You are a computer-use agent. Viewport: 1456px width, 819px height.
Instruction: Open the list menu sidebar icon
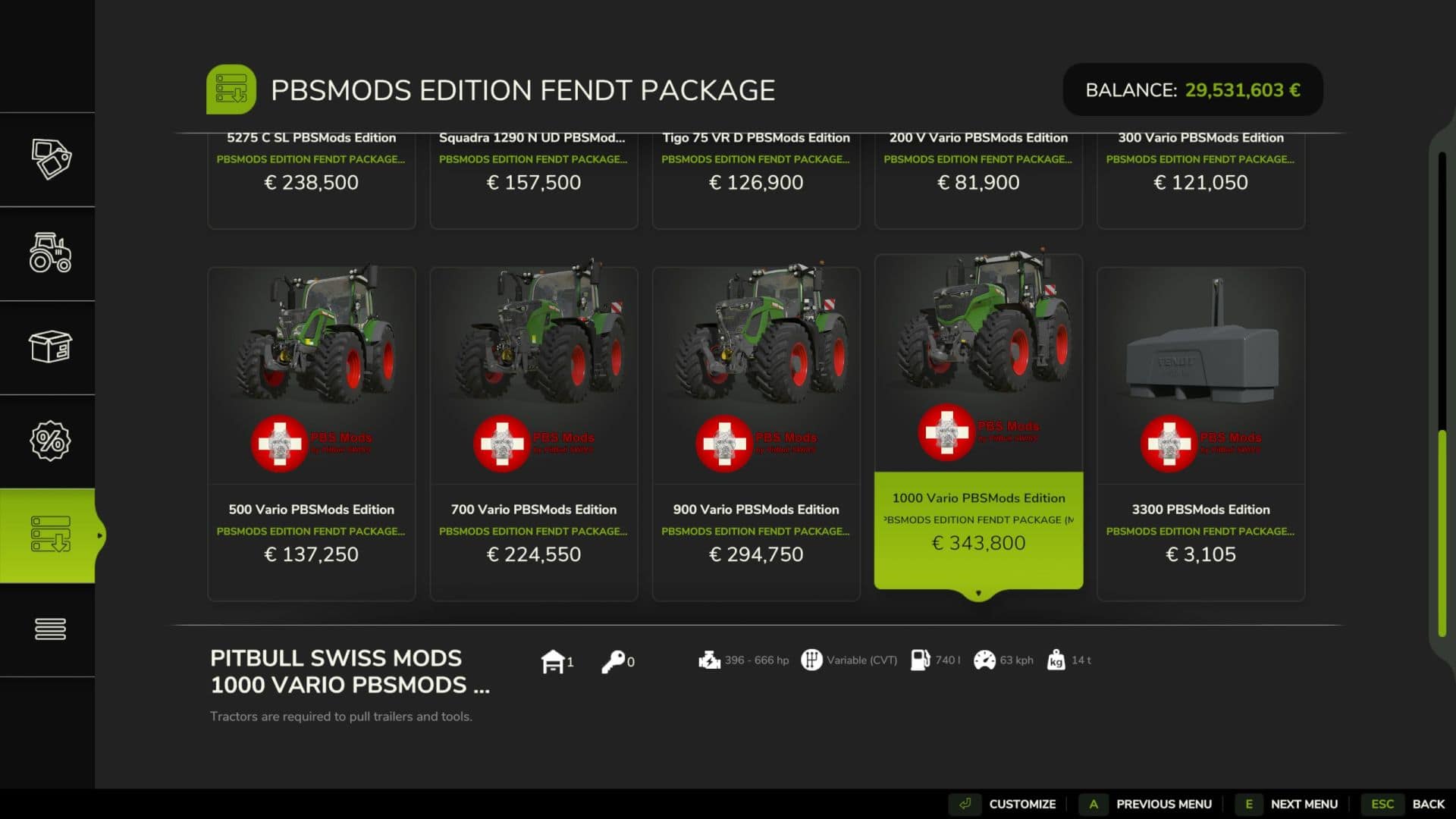(51, 629)
